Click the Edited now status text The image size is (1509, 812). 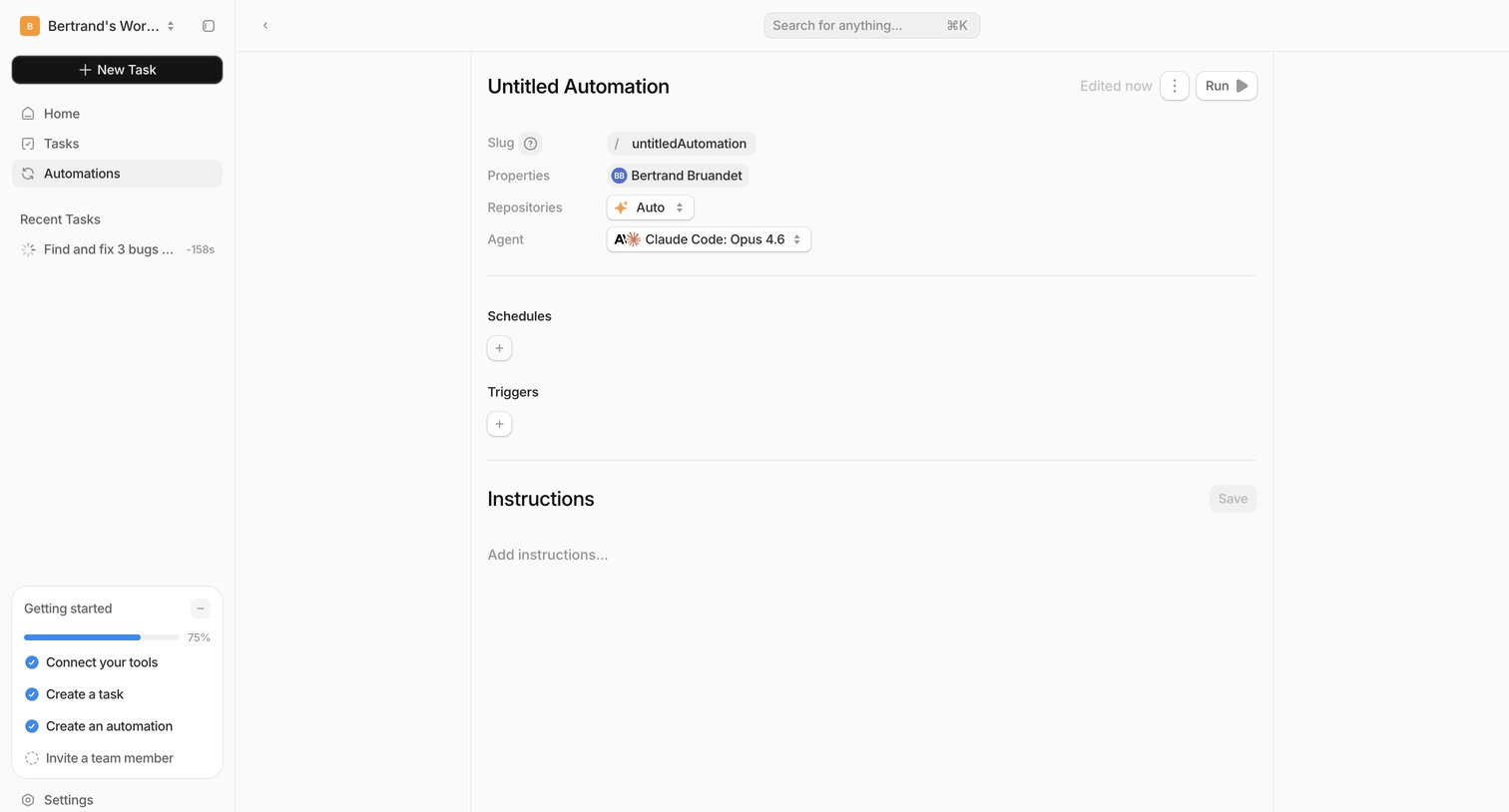1116,86
